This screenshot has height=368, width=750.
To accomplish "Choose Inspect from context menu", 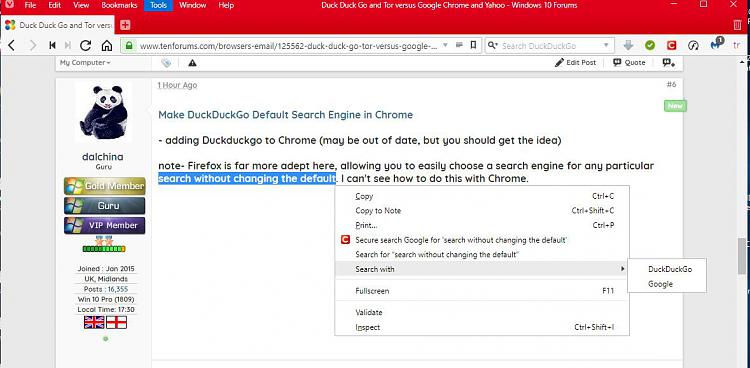I will [482, 327].
